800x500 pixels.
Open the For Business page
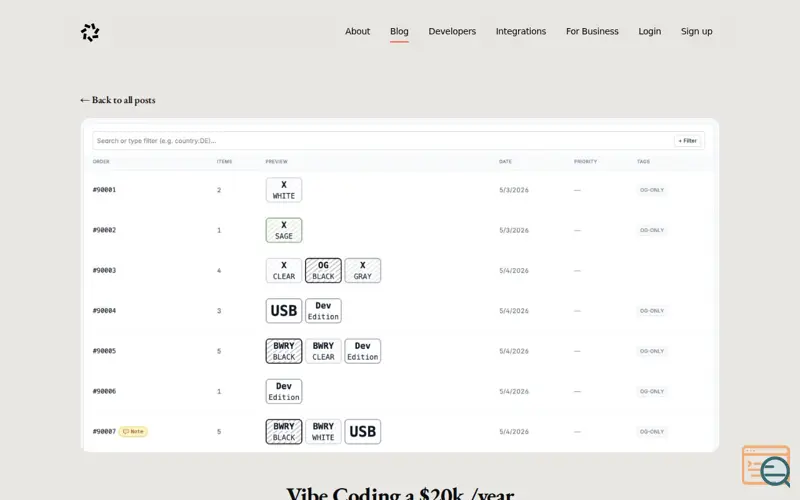tap(592, 31)
